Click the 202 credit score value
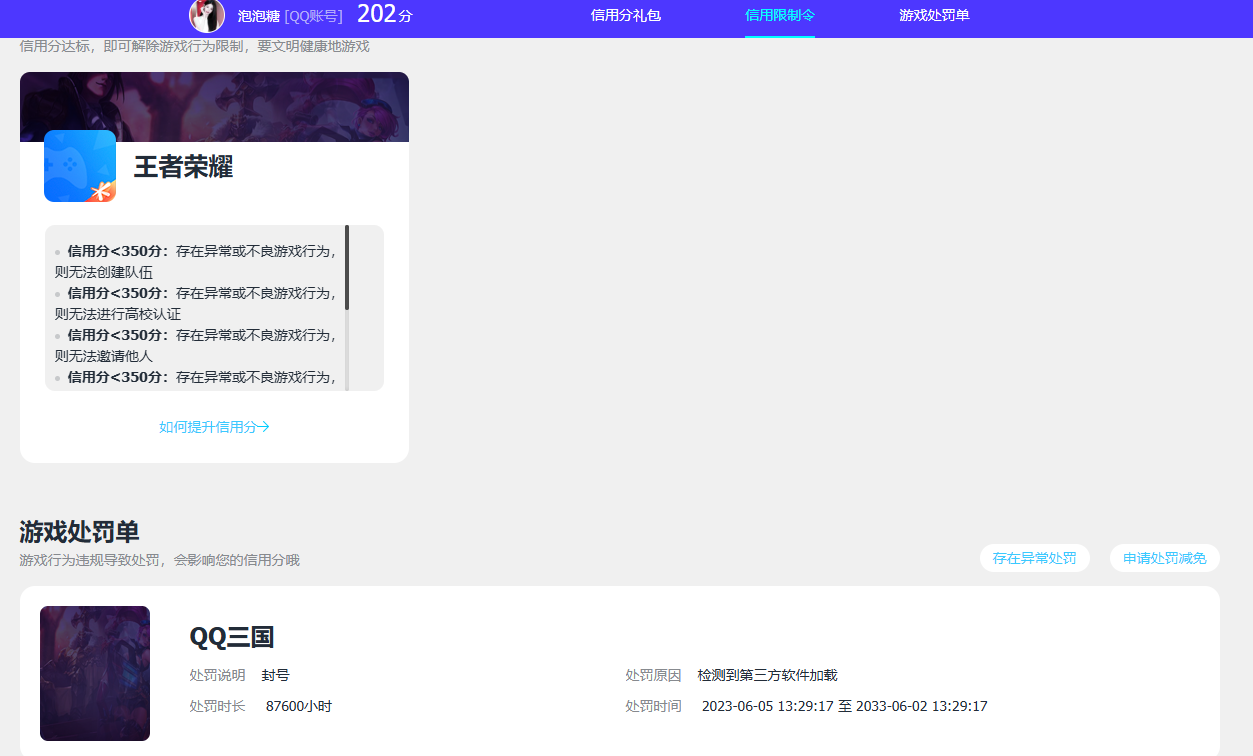The width and height of the screenshot is (1253, 756). tap(377, 14)
